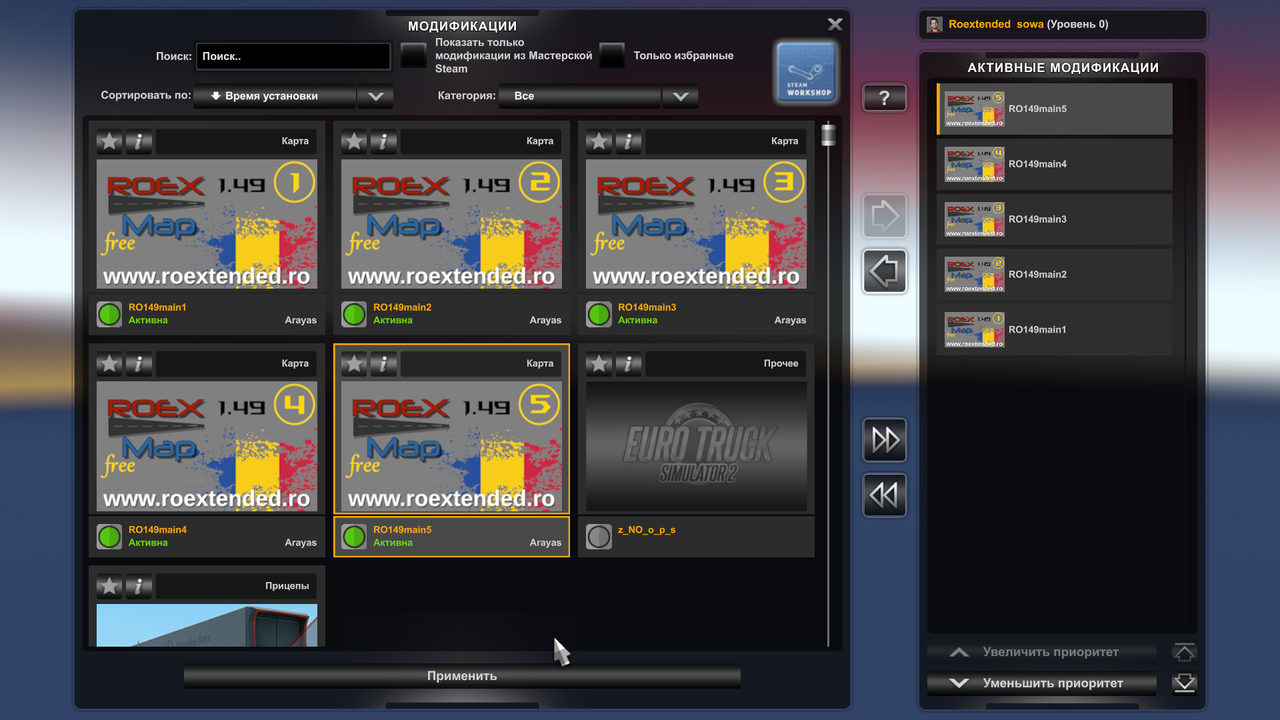Favorite the RO149main2 mod with its star
This screenshot has height=720, width=1280.
click(355, 141)
